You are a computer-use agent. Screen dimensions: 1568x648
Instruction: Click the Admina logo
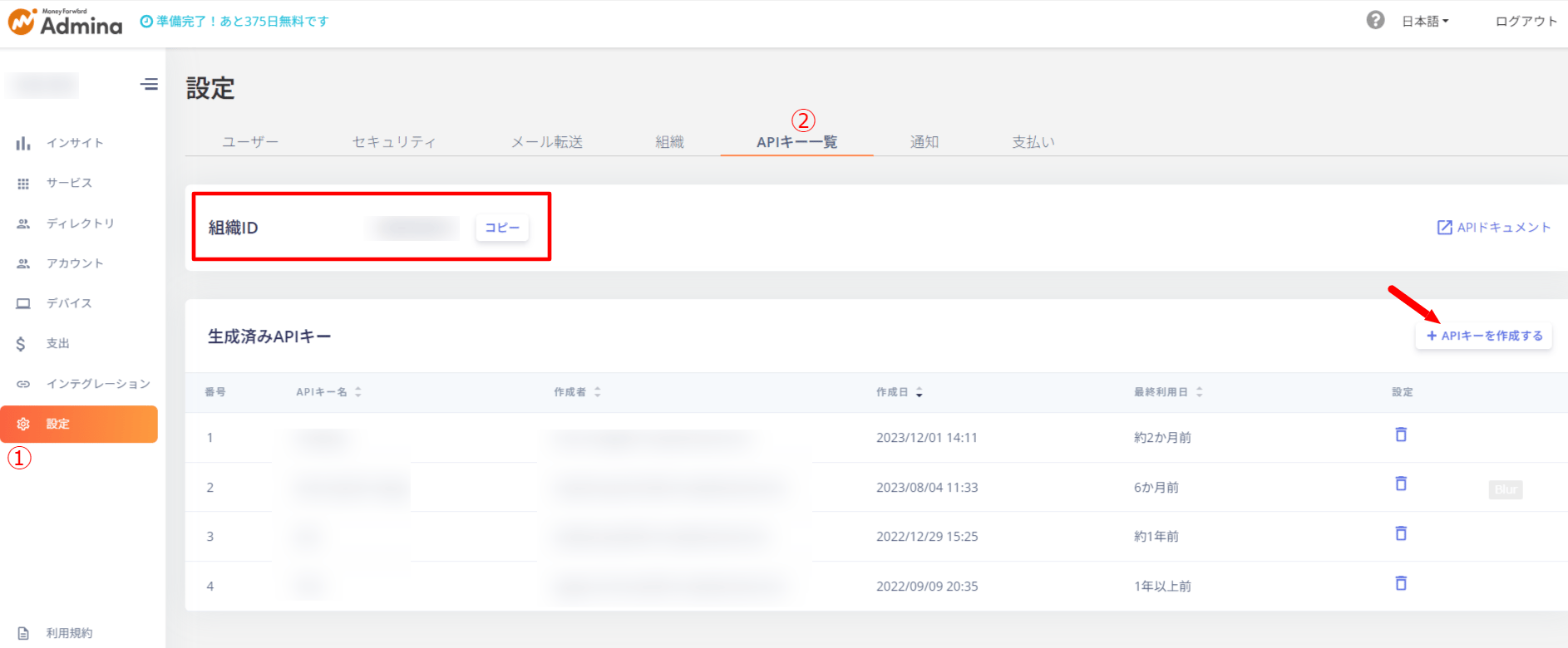[x=65, y=22]
